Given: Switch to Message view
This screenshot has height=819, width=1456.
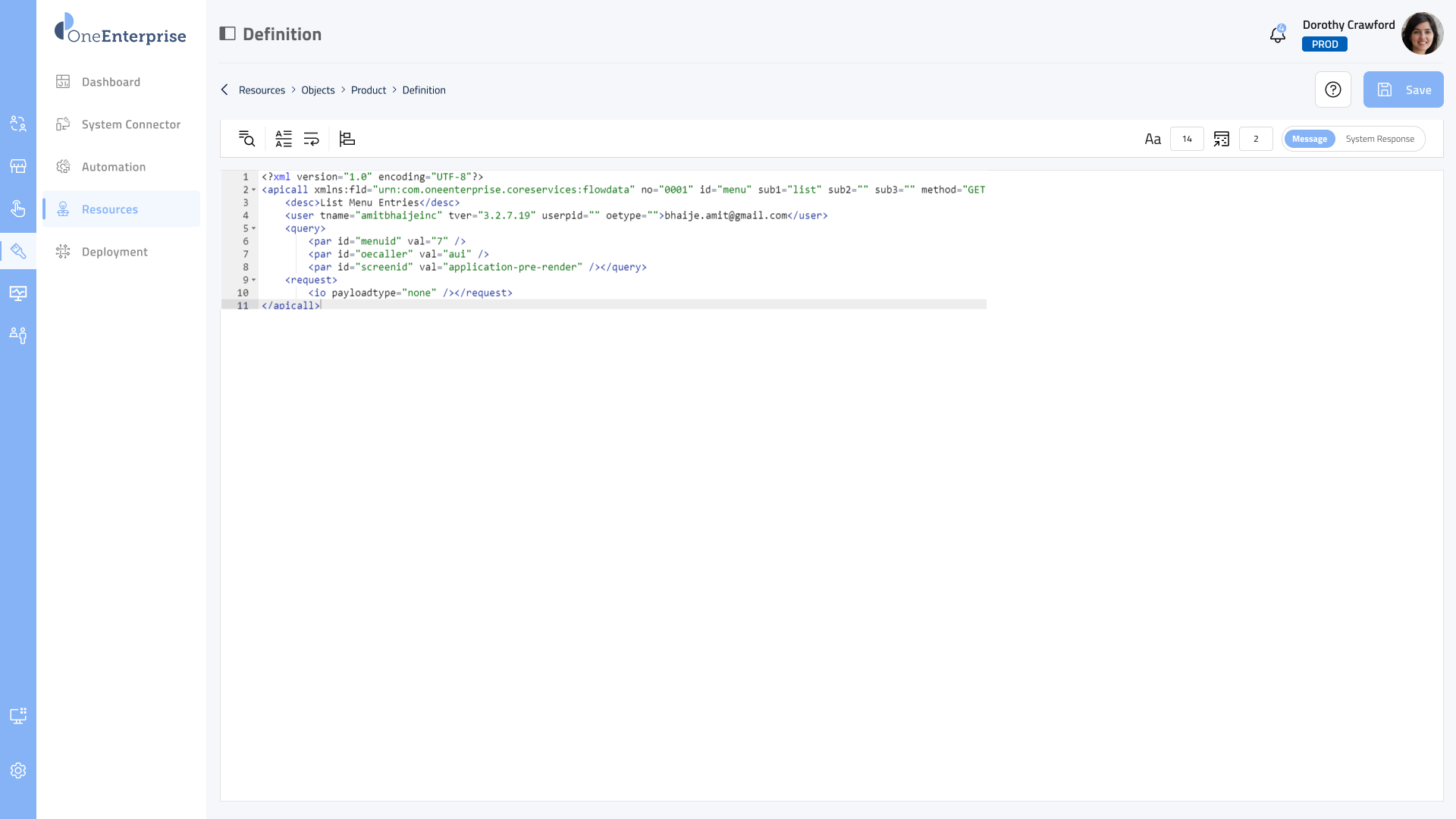Looking at the screenshot, I should point(1310,139).
